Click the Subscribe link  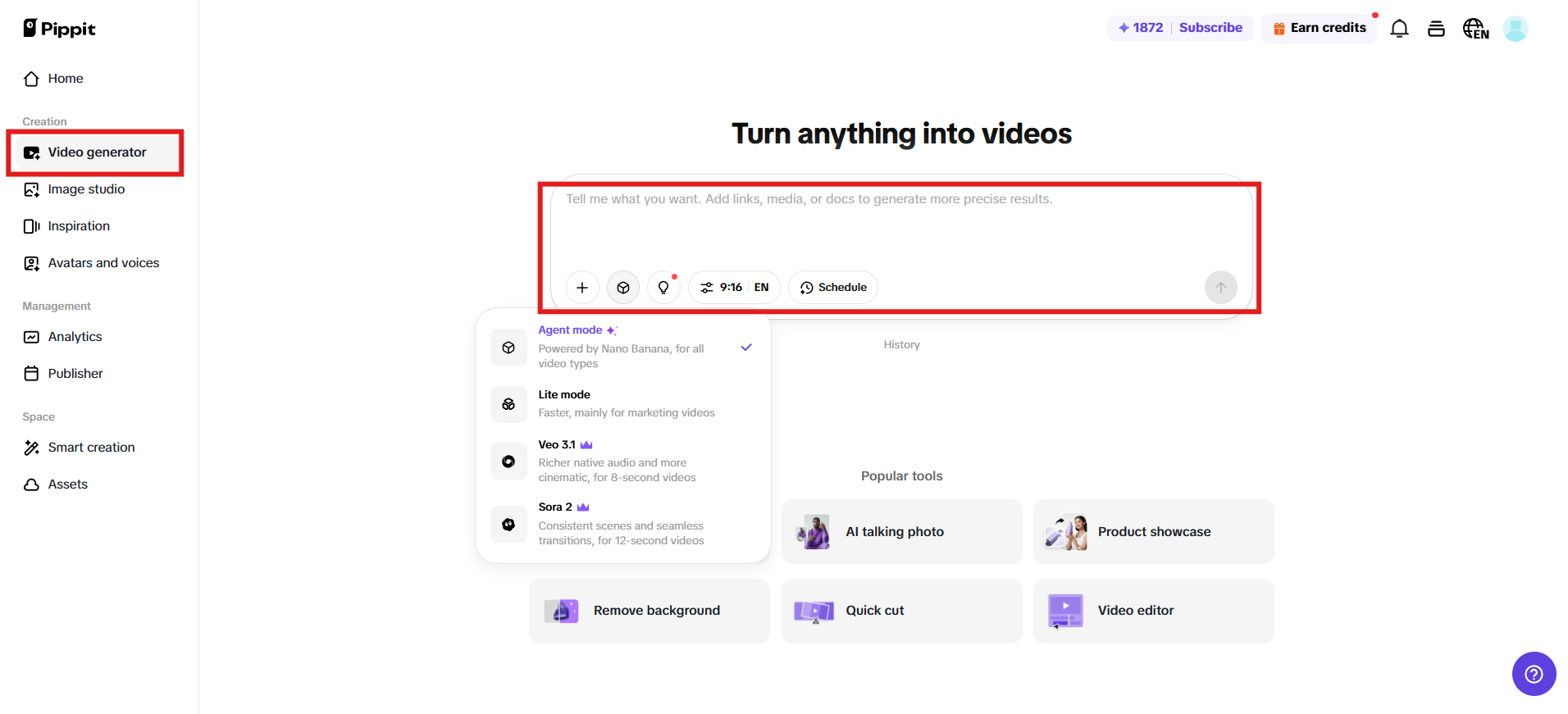click(1210, 28)
